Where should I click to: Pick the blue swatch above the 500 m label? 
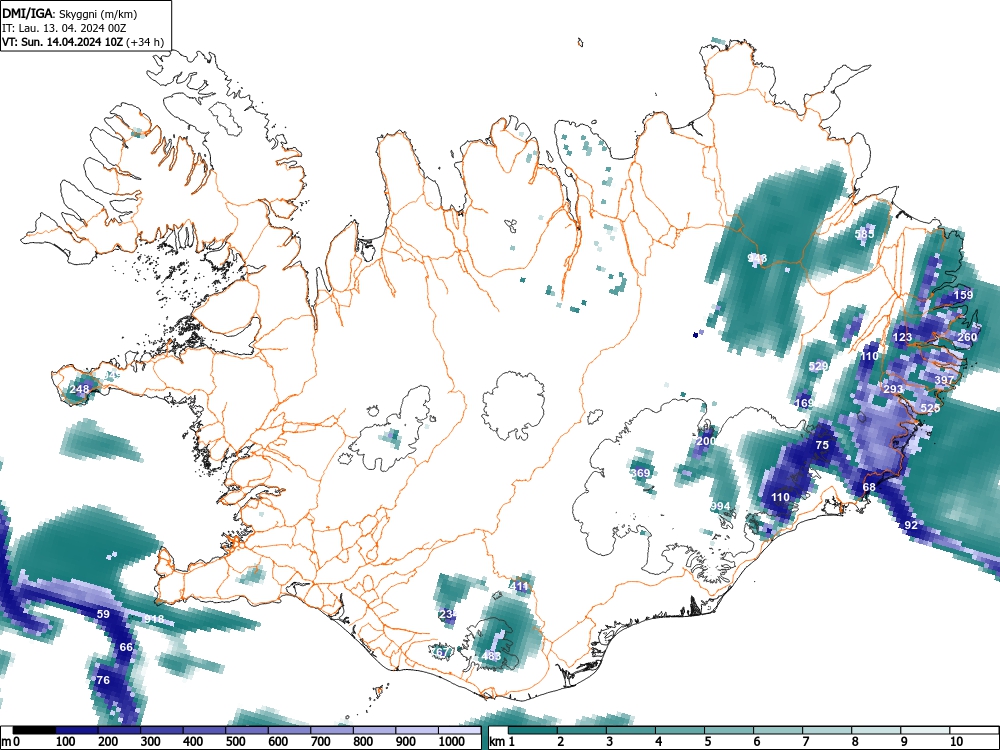pyautogui.click(x=247, y=731)
